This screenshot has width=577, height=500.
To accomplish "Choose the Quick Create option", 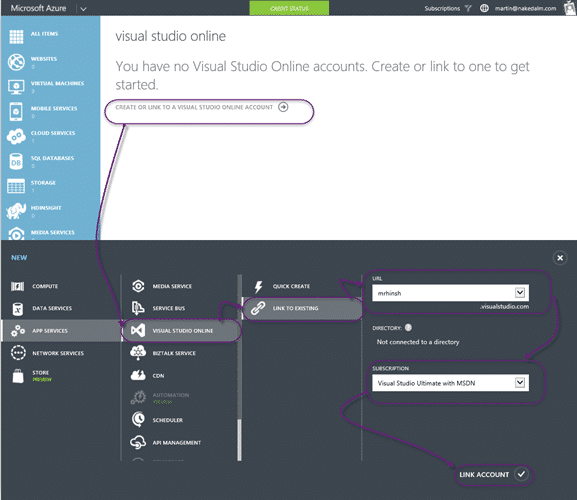I will (302, 286).
